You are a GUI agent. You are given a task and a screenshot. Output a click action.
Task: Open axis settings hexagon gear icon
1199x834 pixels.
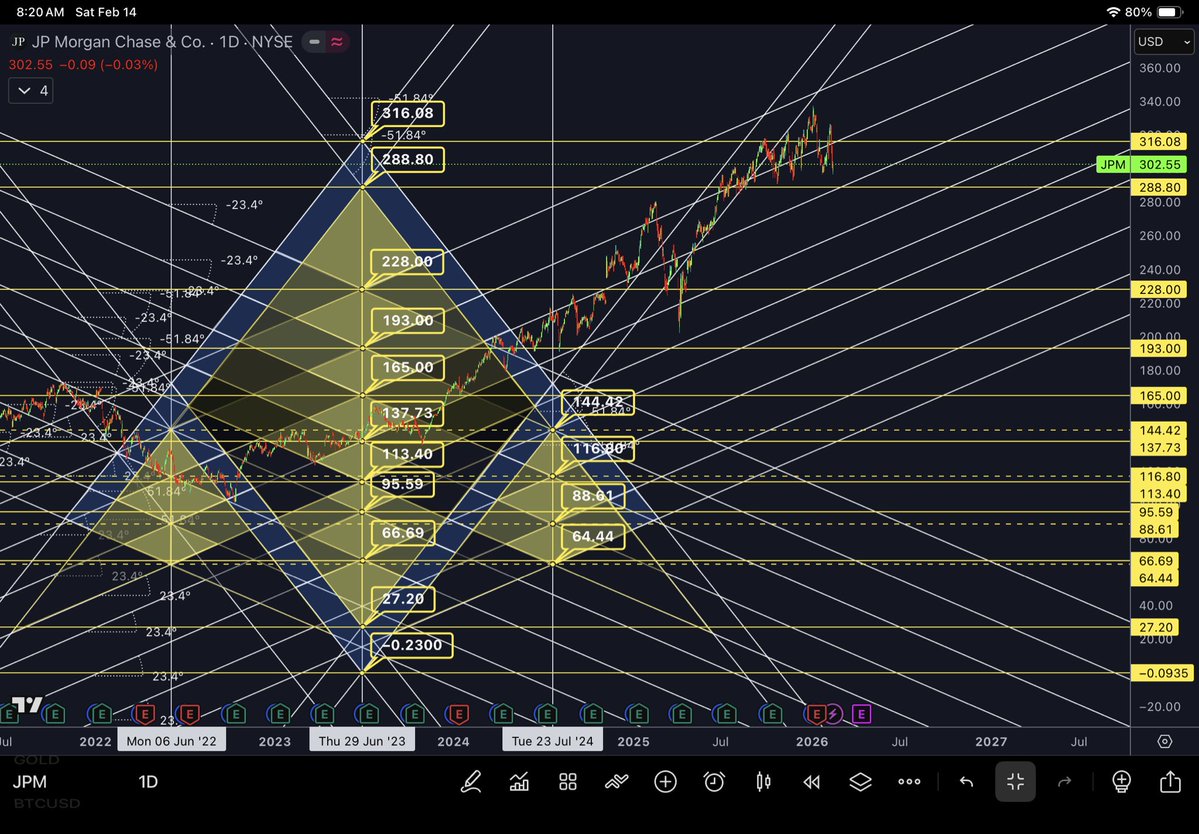[1165, 742]
